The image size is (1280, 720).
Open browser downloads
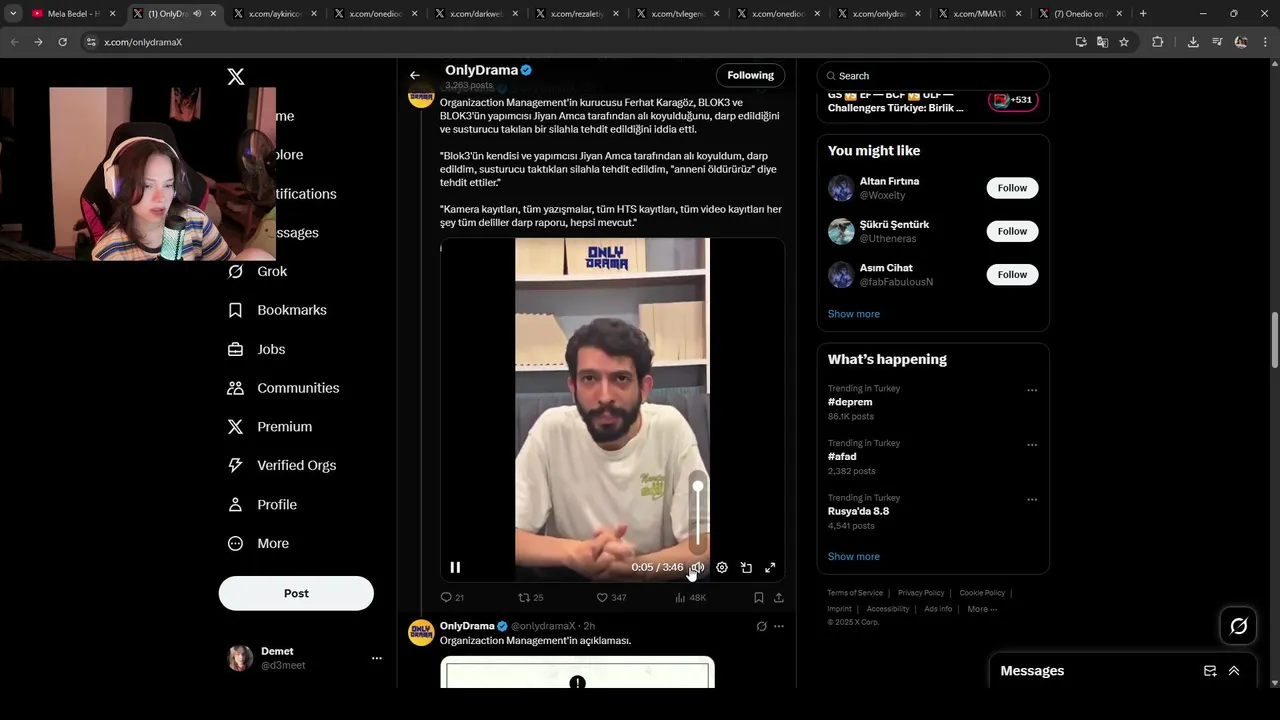1193,42
